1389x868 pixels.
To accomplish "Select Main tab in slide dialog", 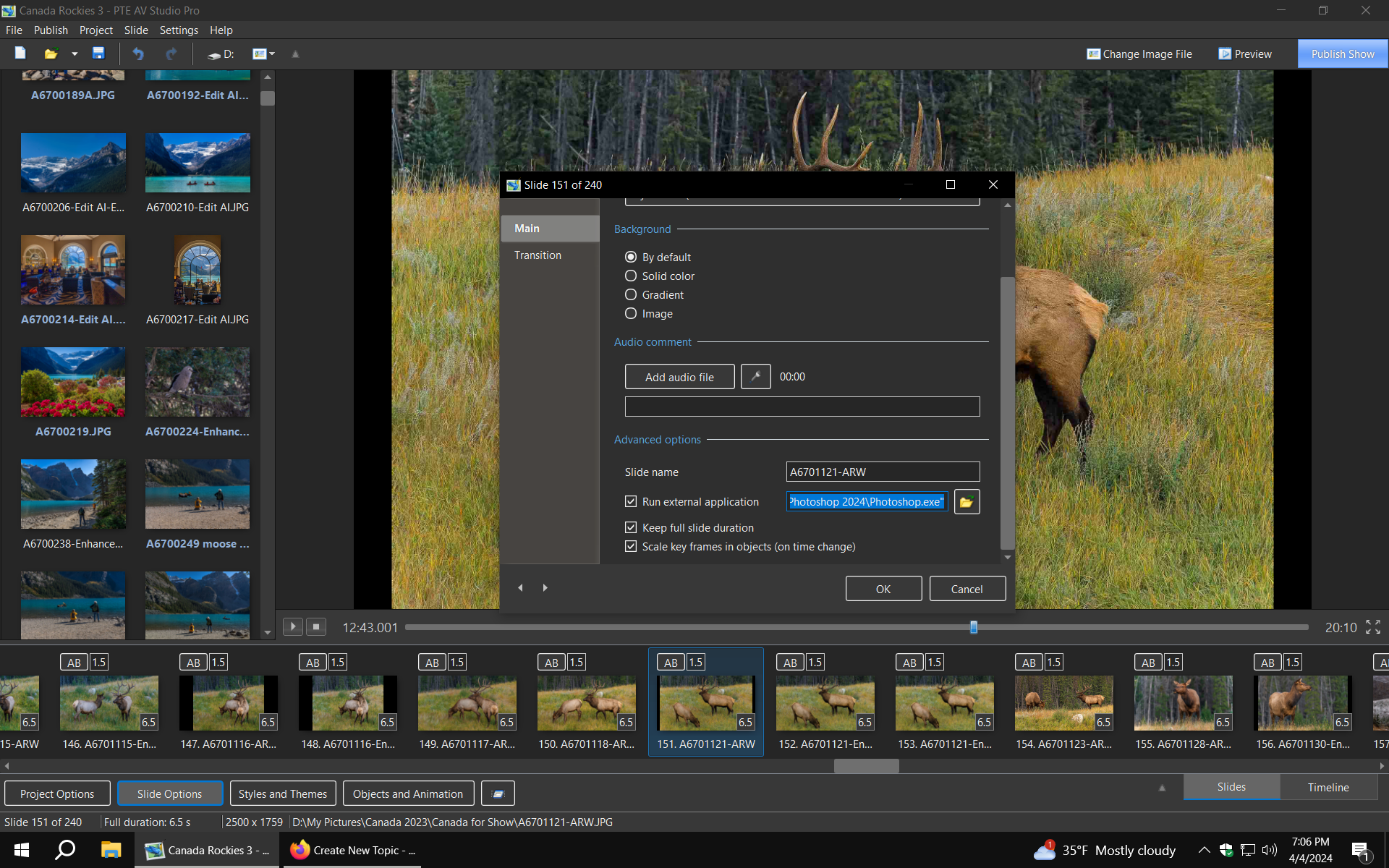I will [x=550, y=228].
